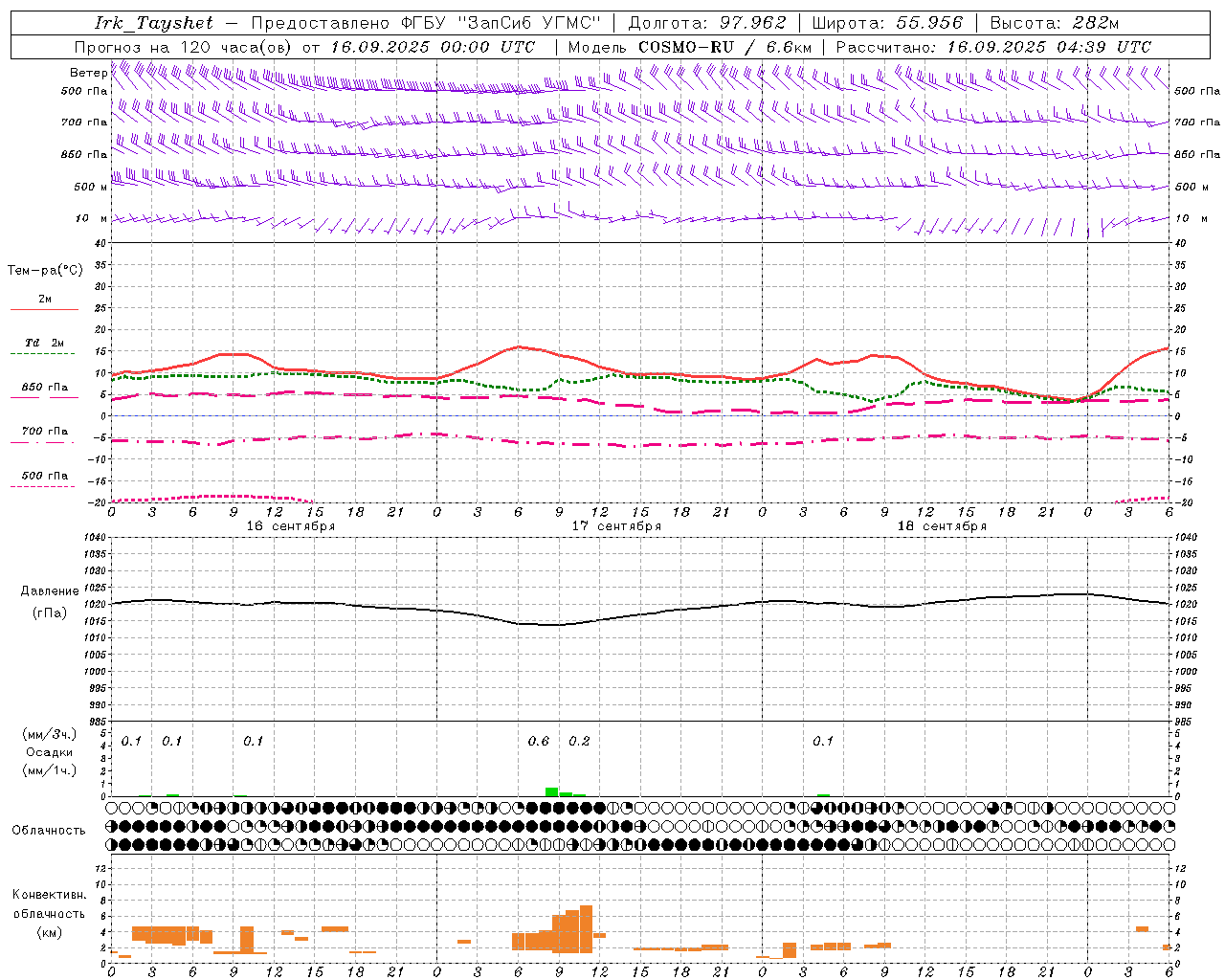Screen dimensions: 1225x980
Task: Click the elevation text Высота: 282м
Action: click(x=1055, y=23)
